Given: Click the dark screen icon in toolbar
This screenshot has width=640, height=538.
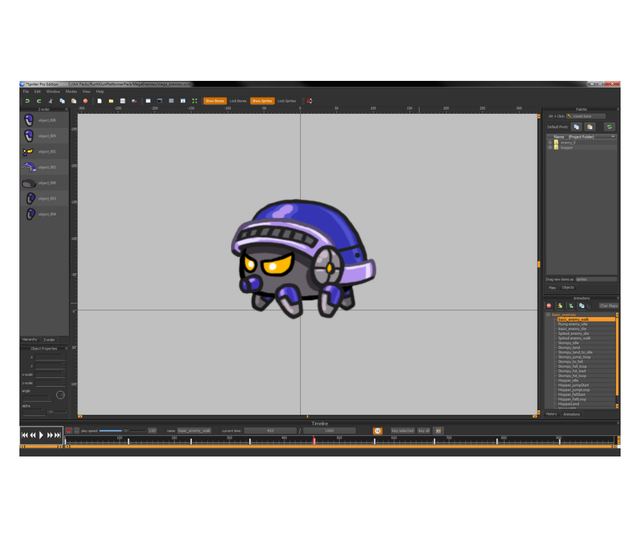Looking at the screenshot, I should point(160,101).
